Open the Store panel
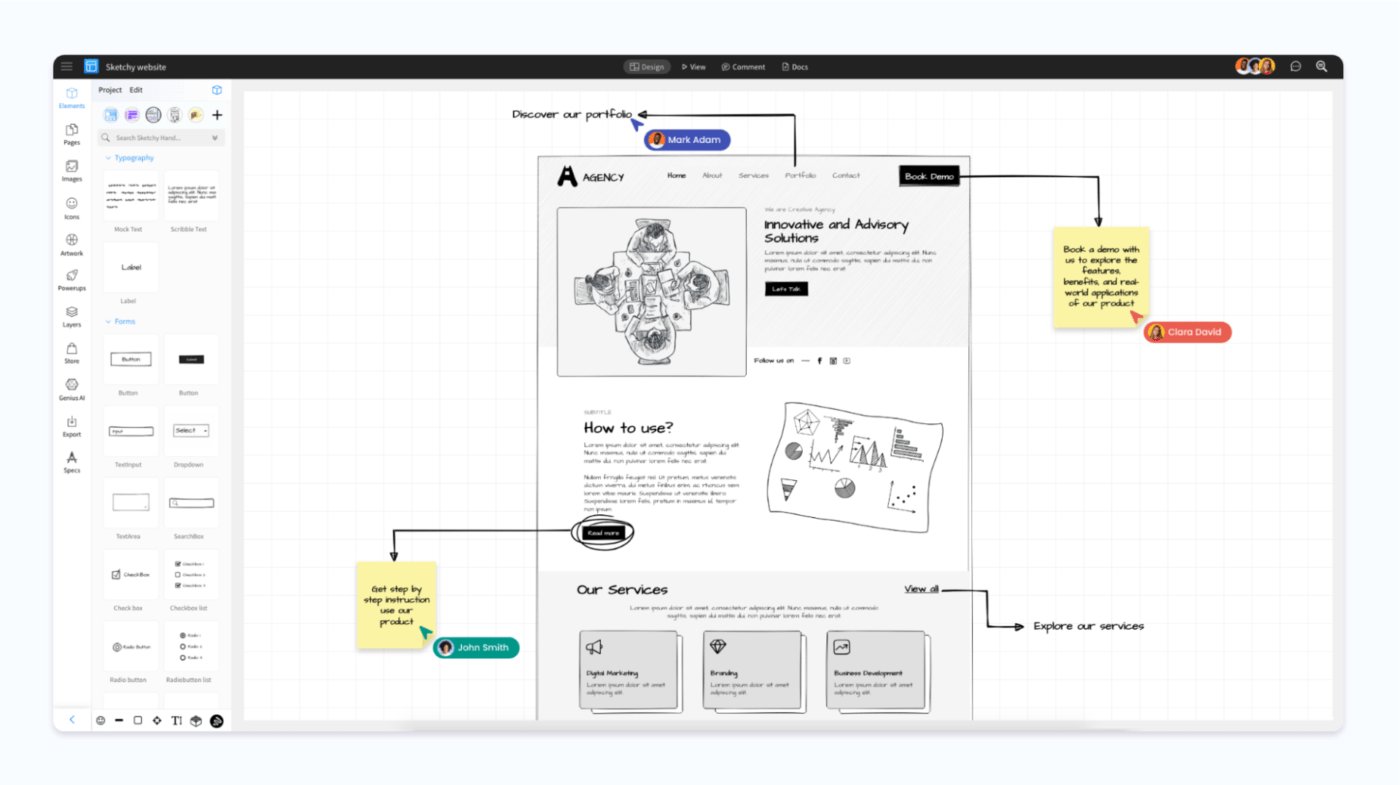The height and width of the screenshot is (785, 1400). click(x=72, y=353)
